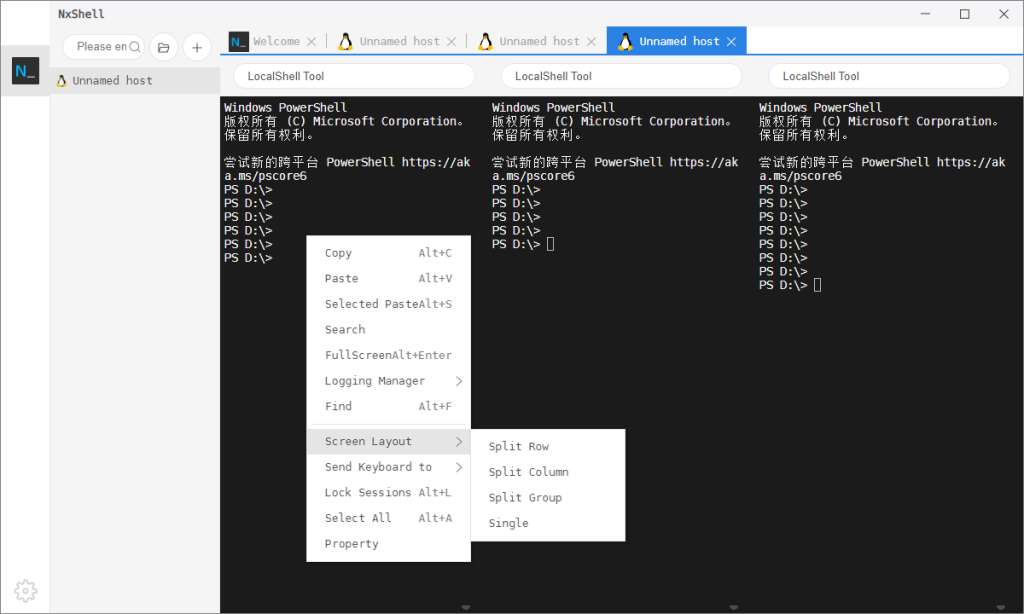
Task: Click the plus icon to add a new session
Action: tap(196, 46)
